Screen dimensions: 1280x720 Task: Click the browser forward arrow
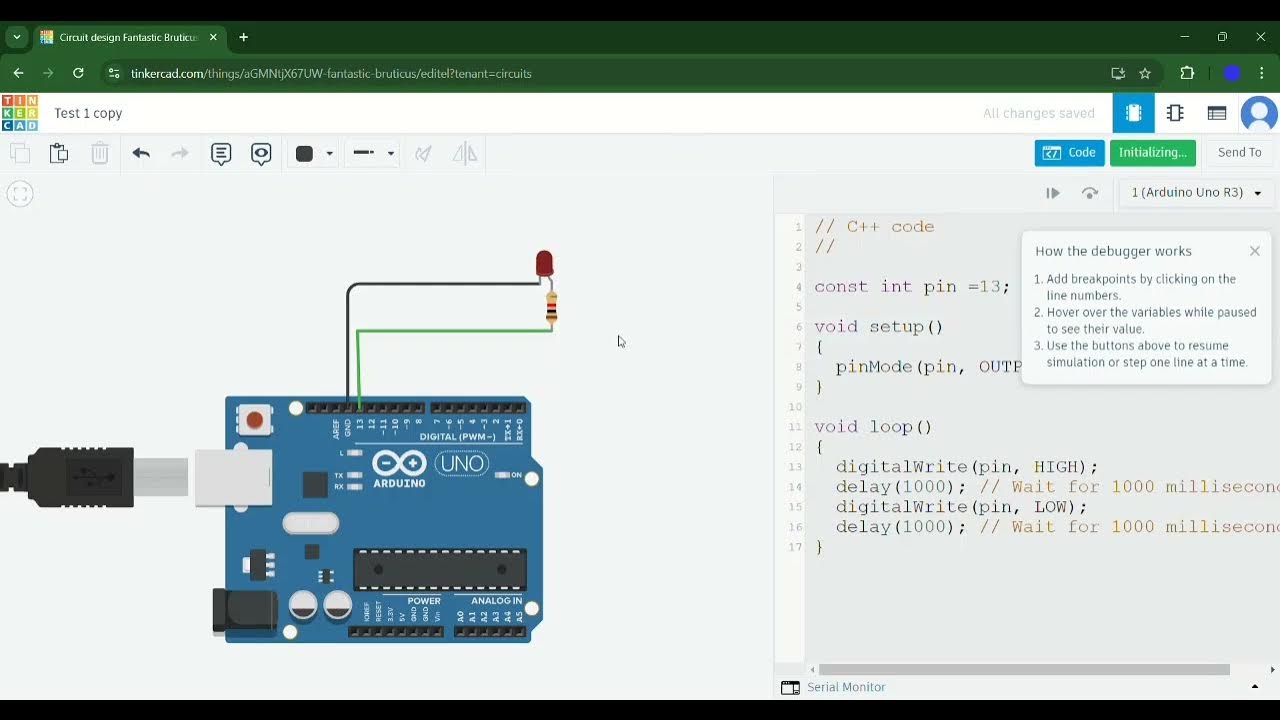tap(48, 73)
